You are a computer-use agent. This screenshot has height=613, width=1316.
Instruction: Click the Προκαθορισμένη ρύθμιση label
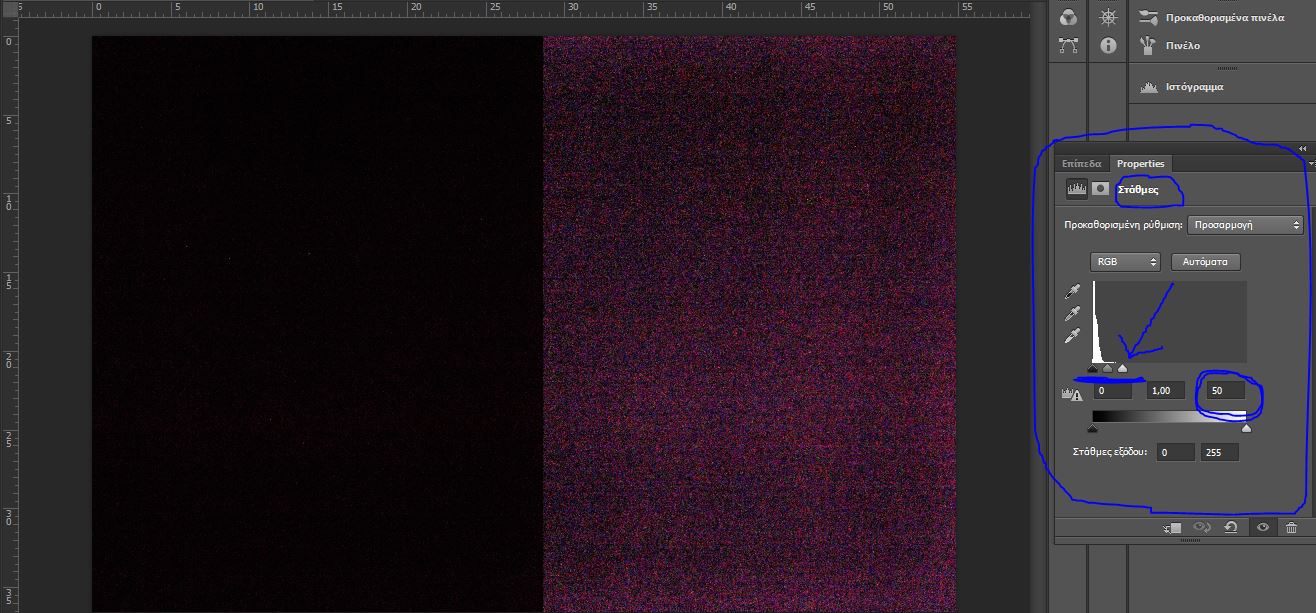tap(1124, 225)
